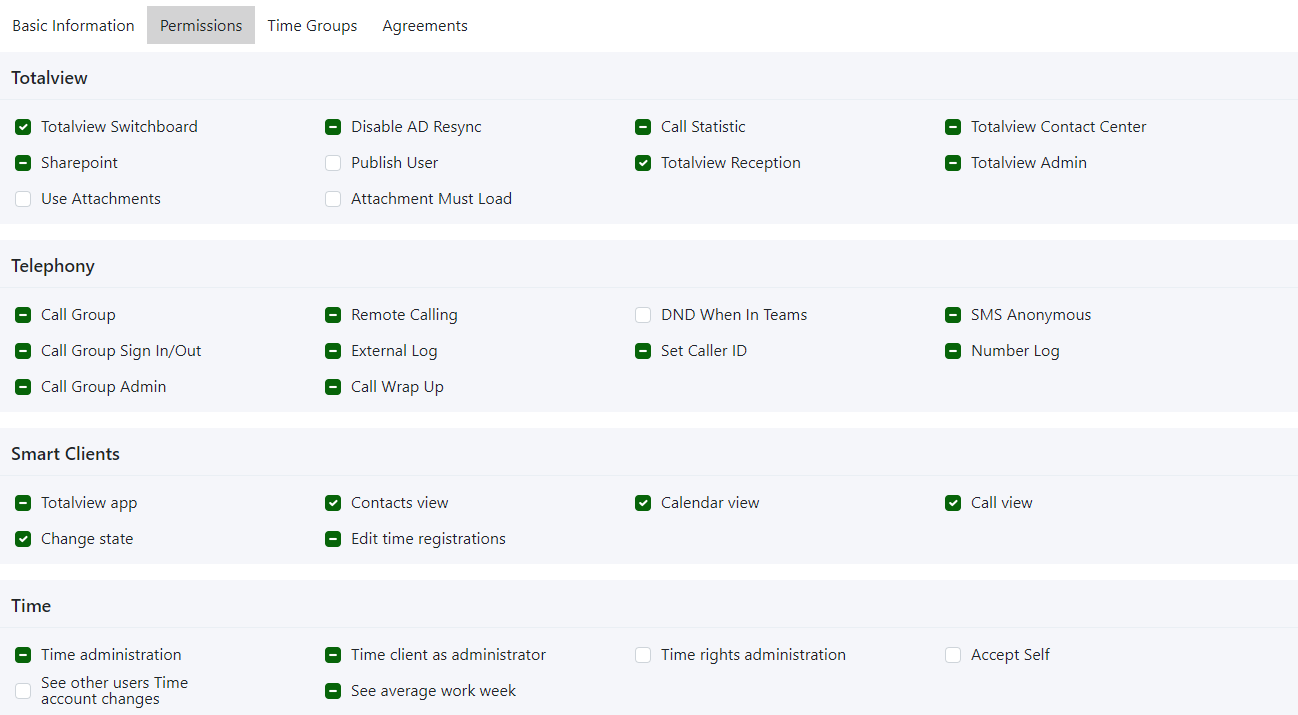This screenshot has width=1298, height=715.
Task: Open the Basic Information tab
Action: [x=73, y=25]
